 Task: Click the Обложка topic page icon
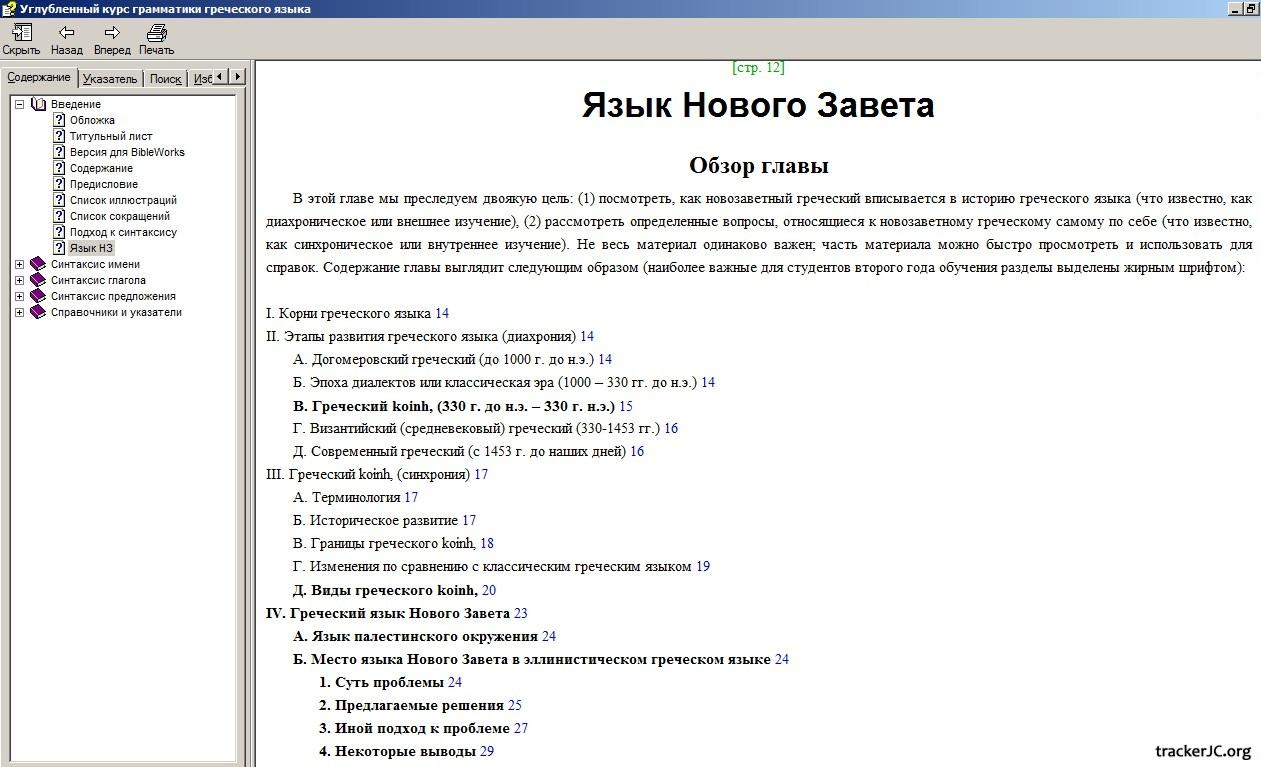point(59,120)
